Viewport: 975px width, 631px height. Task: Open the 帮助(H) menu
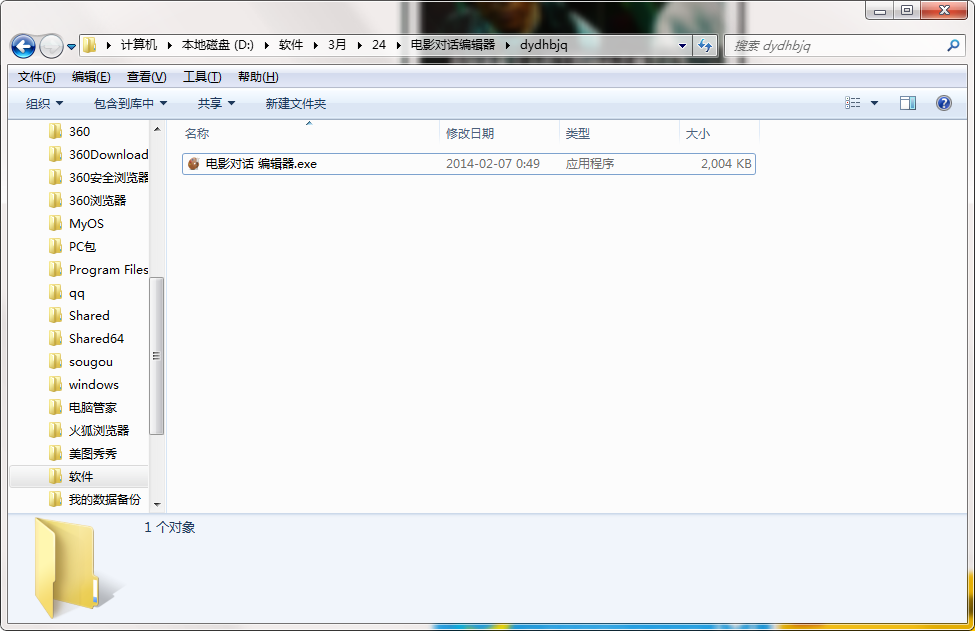coord(257,76)
